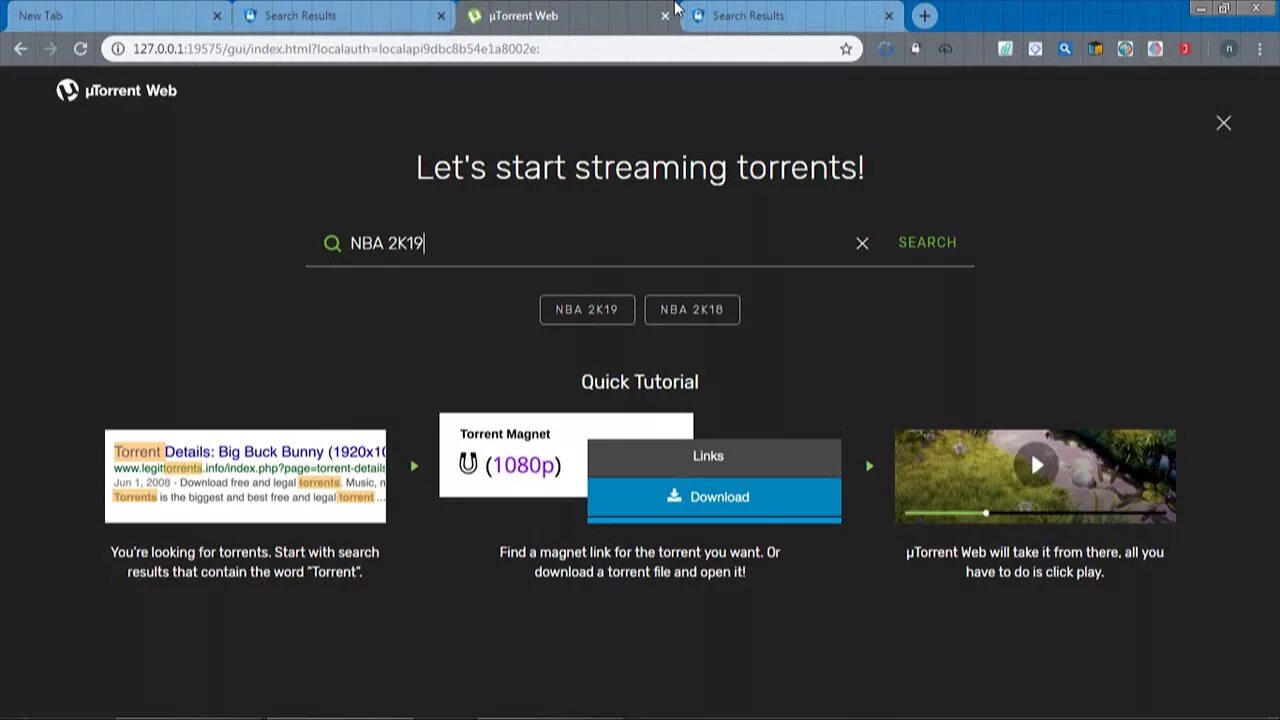1280x720 pixels.
Task: Bookmark this page with the star icon
Action: click(846, 48)
